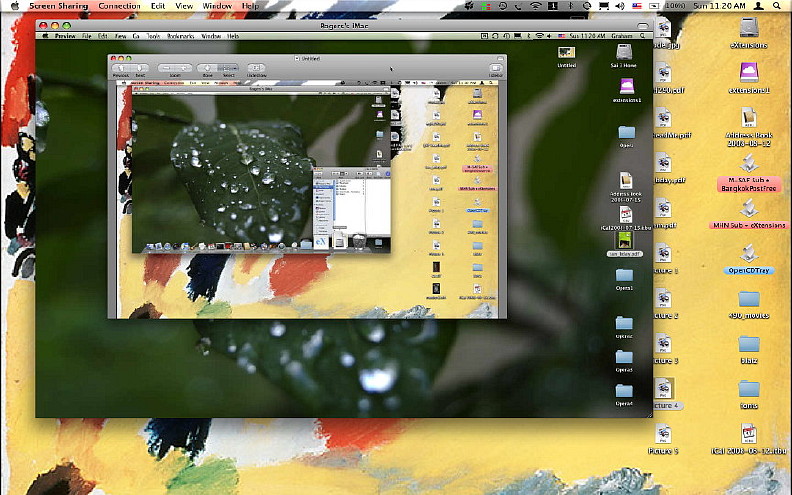Open the local Window menu

tap(217, 6)
